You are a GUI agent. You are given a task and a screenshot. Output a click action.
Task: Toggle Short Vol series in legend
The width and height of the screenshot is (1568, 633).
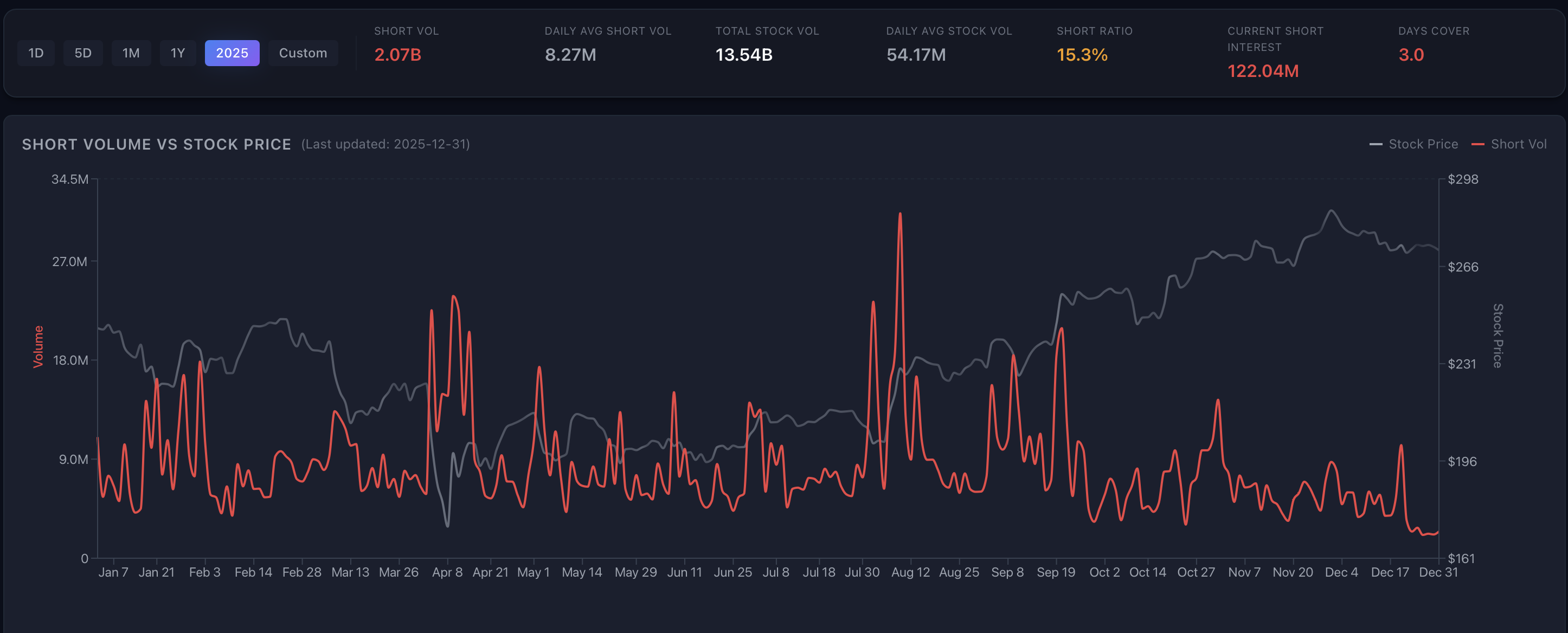click(1518, 144)
